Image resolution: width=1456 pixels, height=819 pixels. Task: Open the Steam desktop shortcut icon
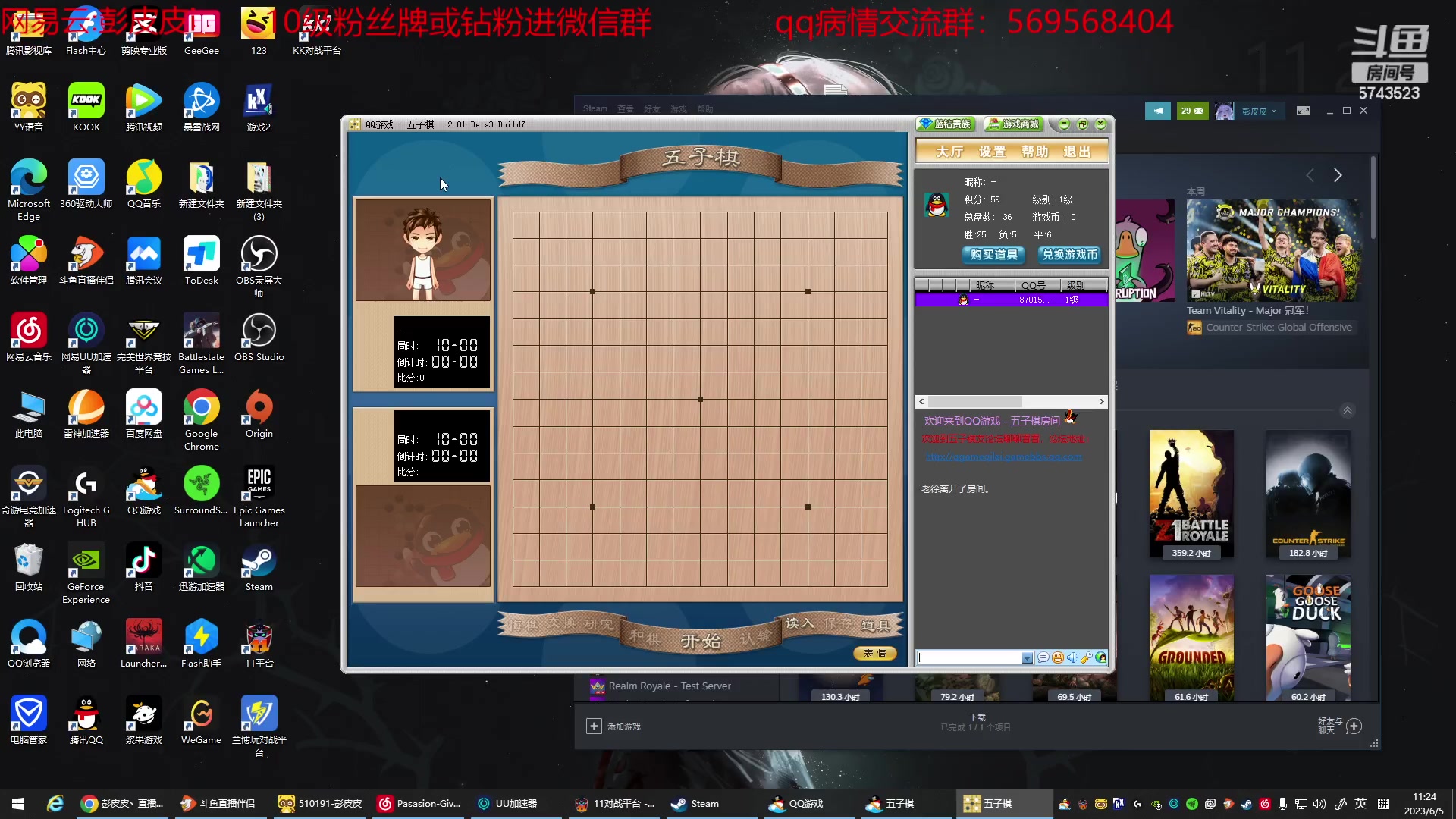[x=259, y=567]
